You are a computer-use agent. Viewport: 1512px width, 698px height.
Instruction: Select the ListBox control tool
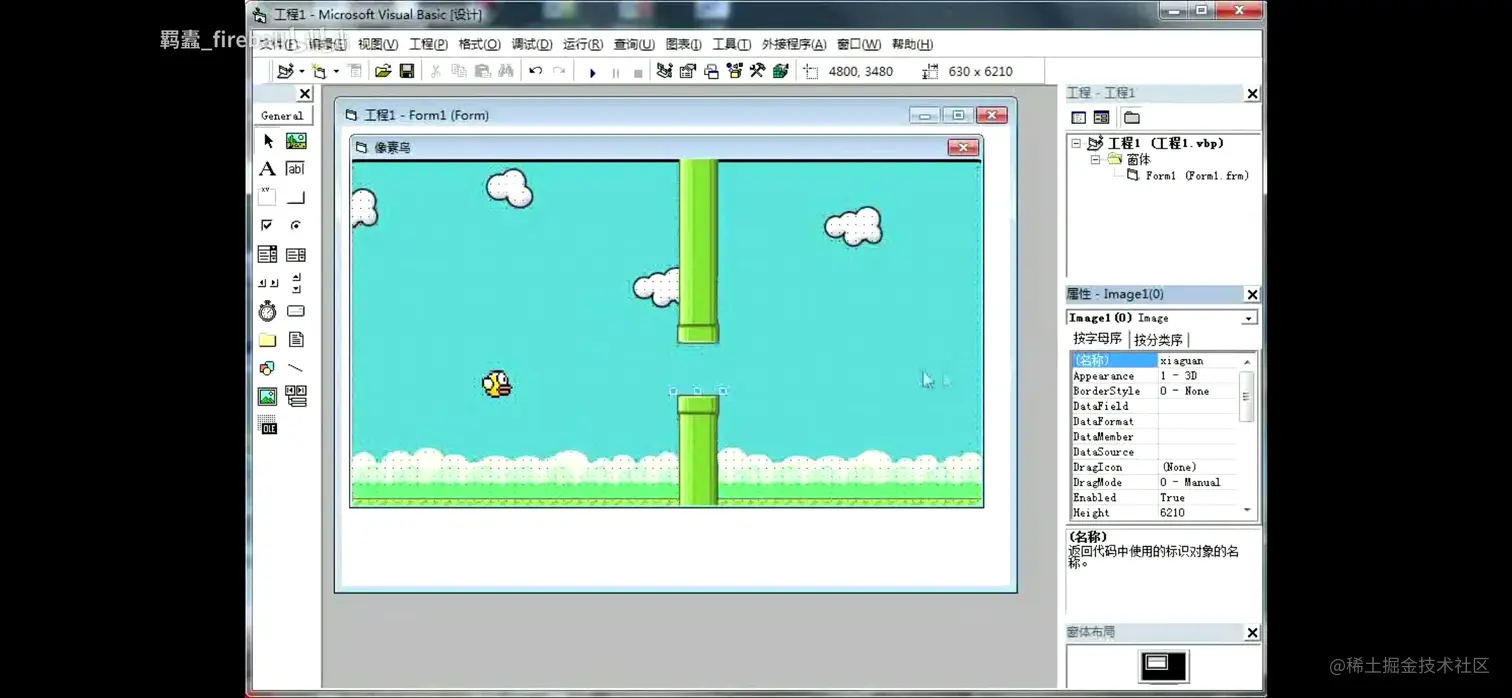click(x=296, y=254)
